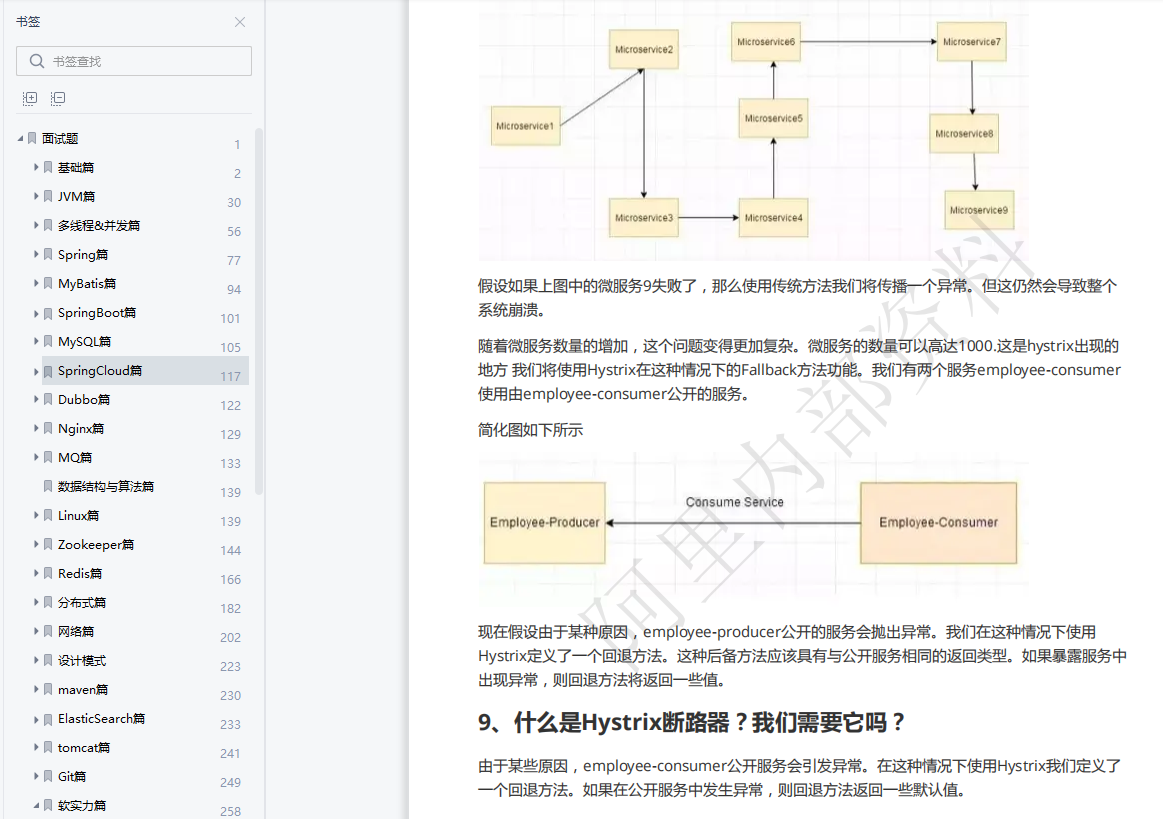Open the MySQL篇 bookmark
Image resolution: width=1163 pixels, height=819 pixels.
[x=85, y=341]
